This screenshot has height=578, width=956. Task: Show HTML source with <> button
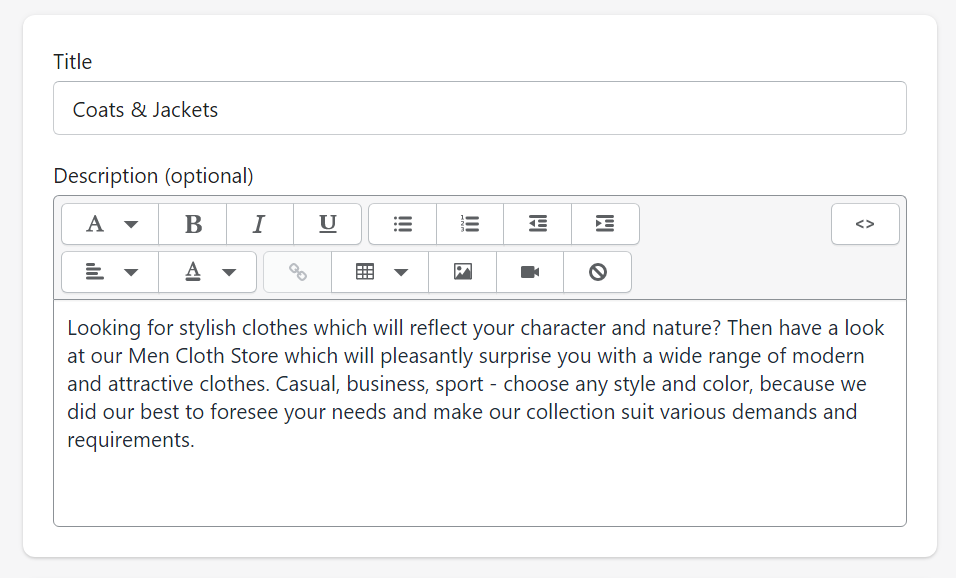coord(865,224)
